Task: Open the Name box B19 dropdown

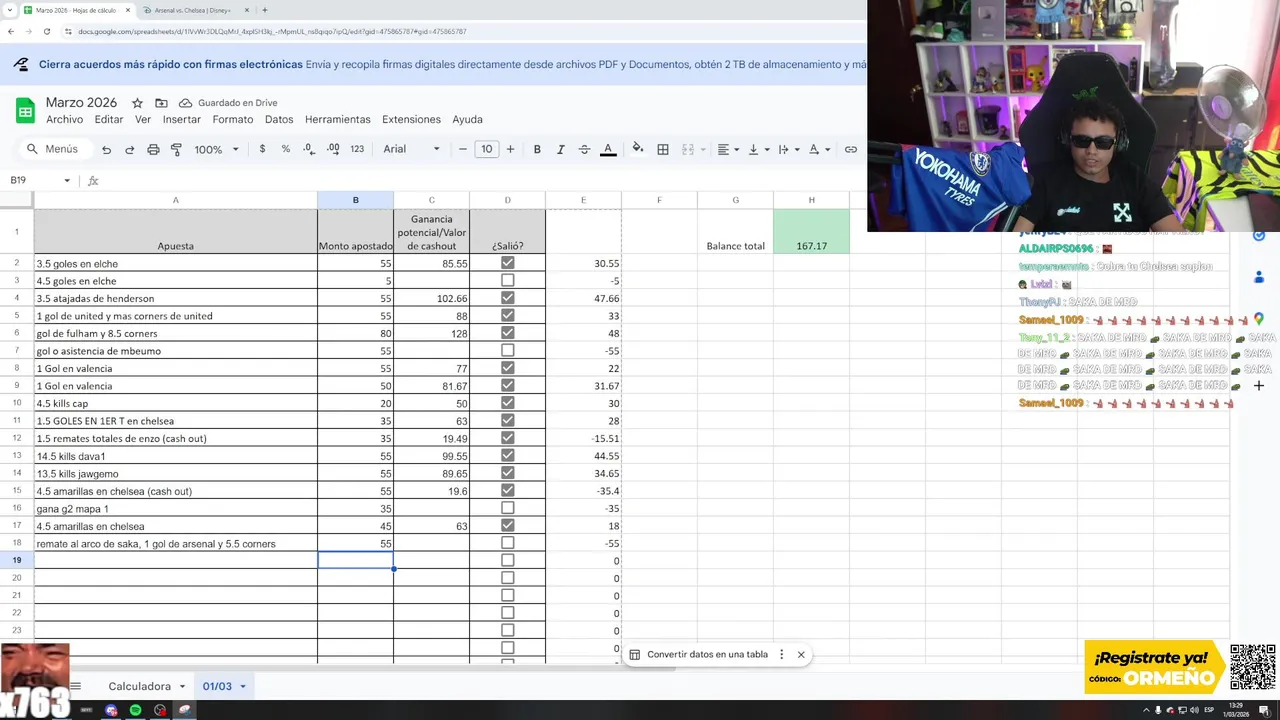Action: click(67, 181)
